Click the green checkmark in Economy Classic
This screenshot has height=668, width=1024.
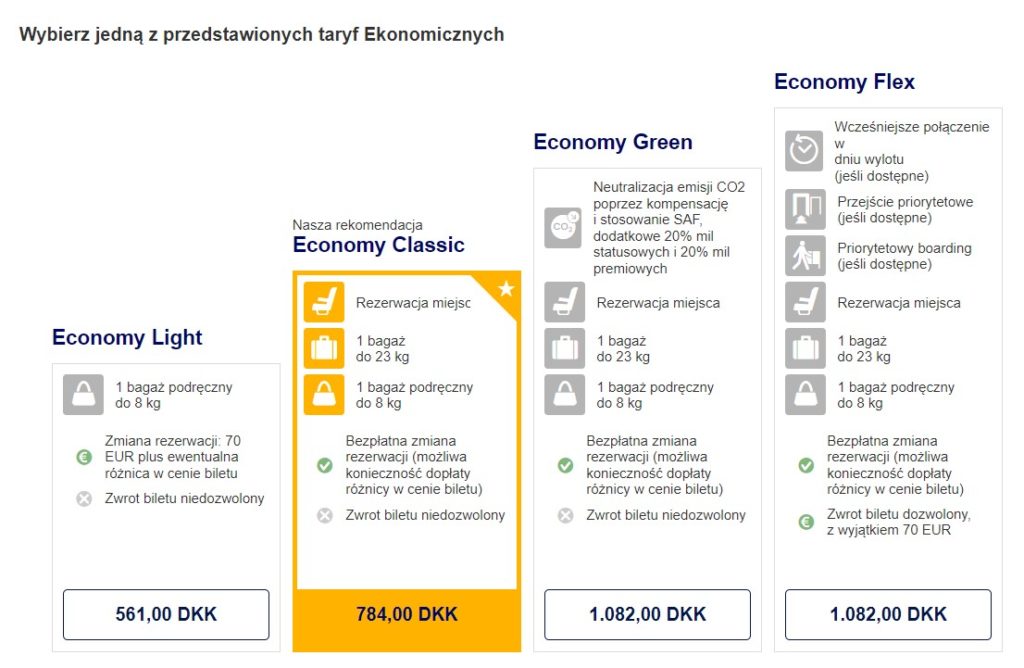(325, 465)
